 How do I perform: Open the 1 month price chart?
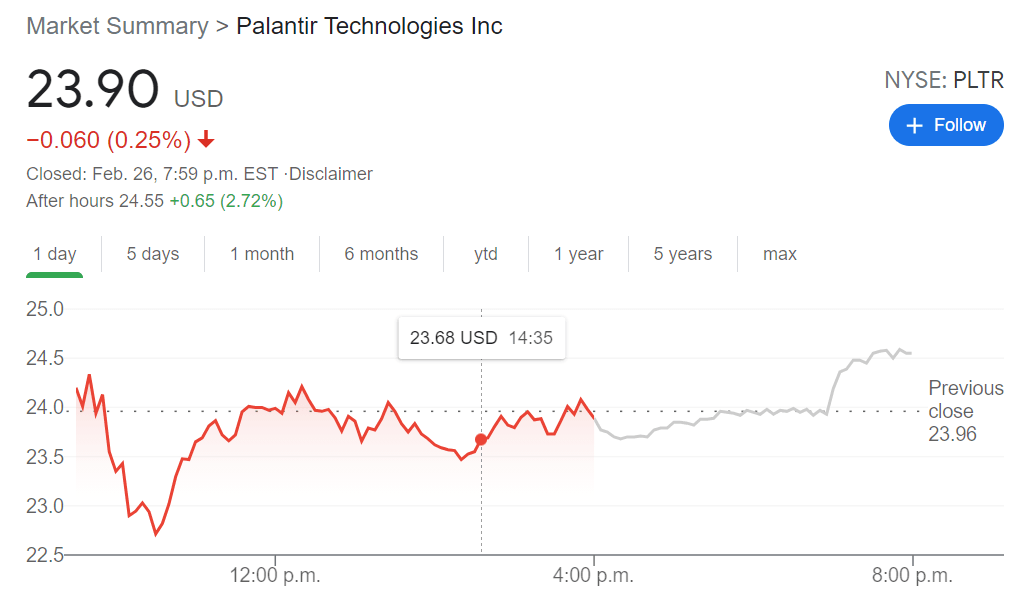point(262,254)
